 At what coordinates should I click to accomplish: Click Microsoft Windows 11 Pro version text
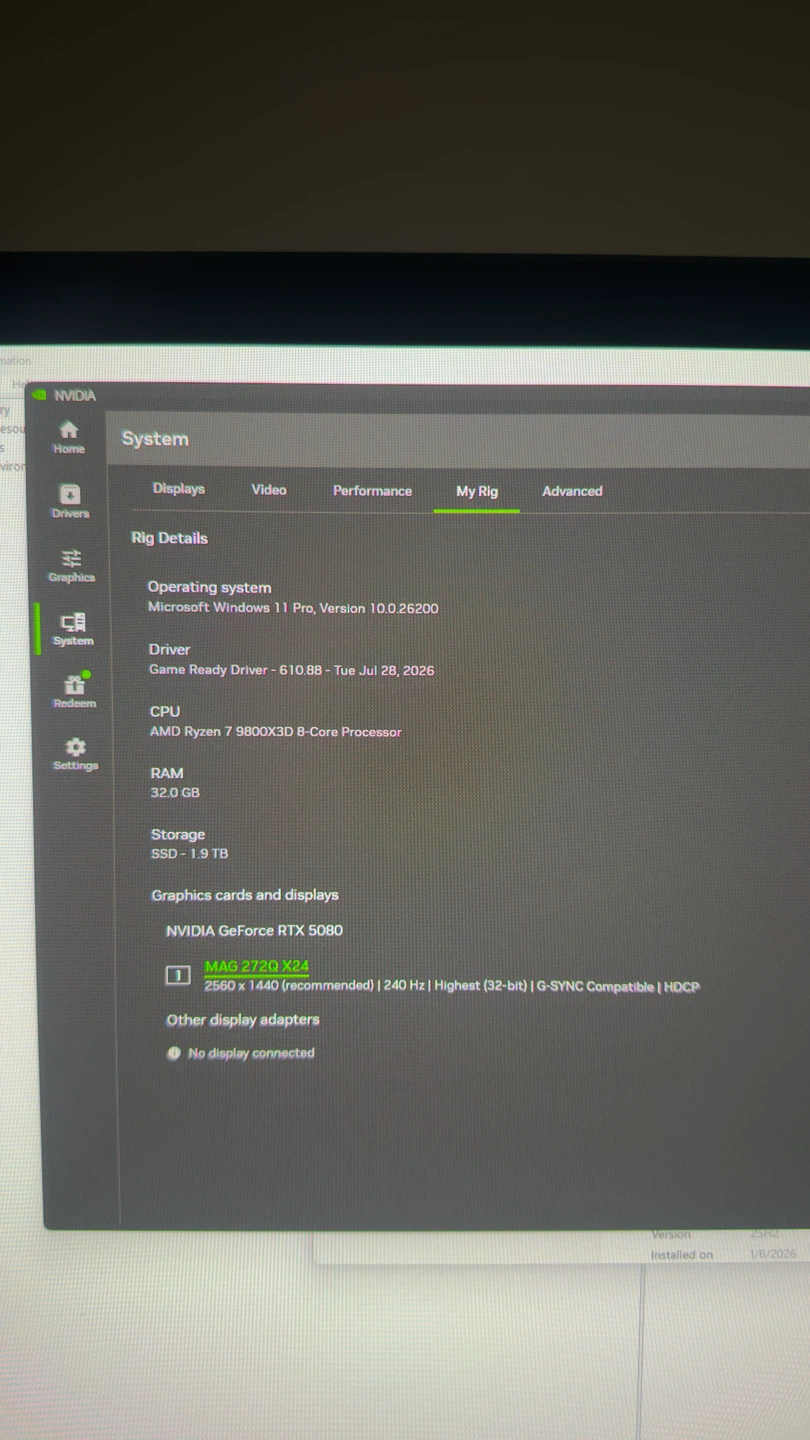293,608
